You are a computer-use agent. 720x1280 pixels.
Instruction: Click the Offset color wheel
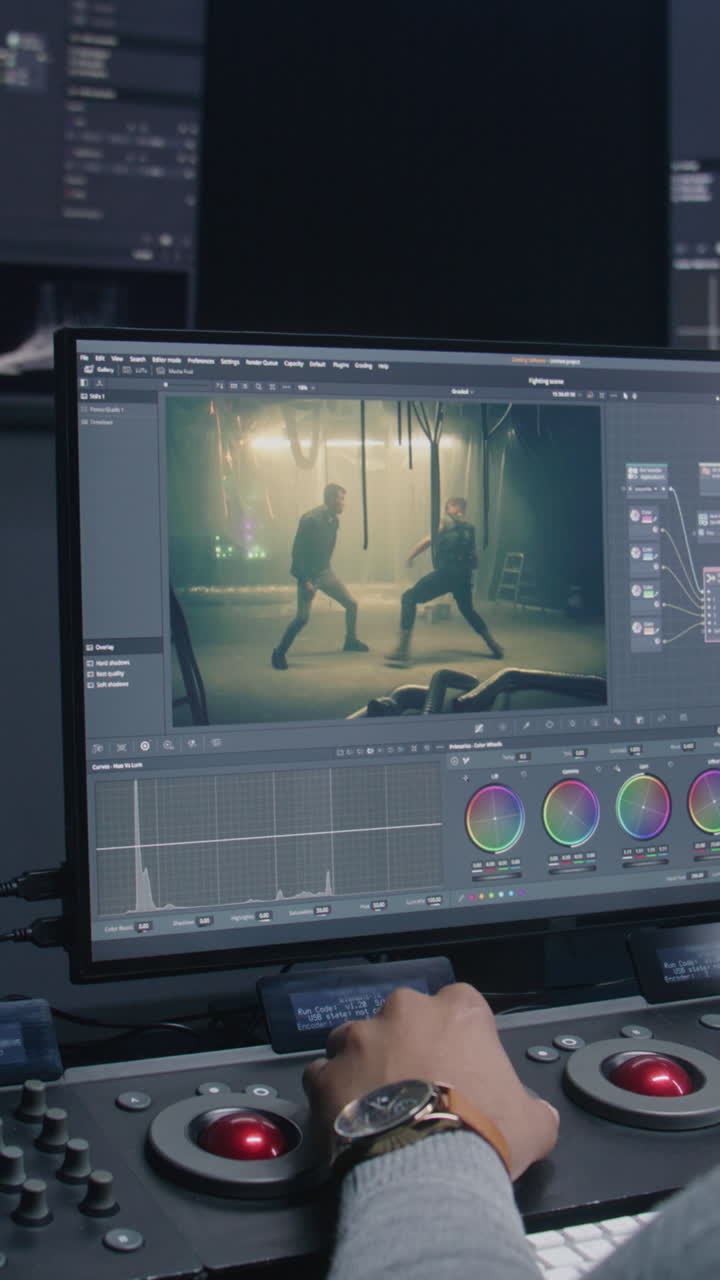(x=705, y=802)
